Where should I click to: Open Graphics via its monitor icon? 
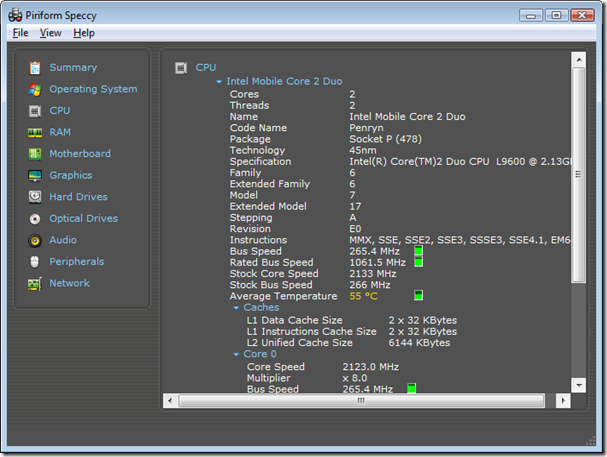pos(35,176)
